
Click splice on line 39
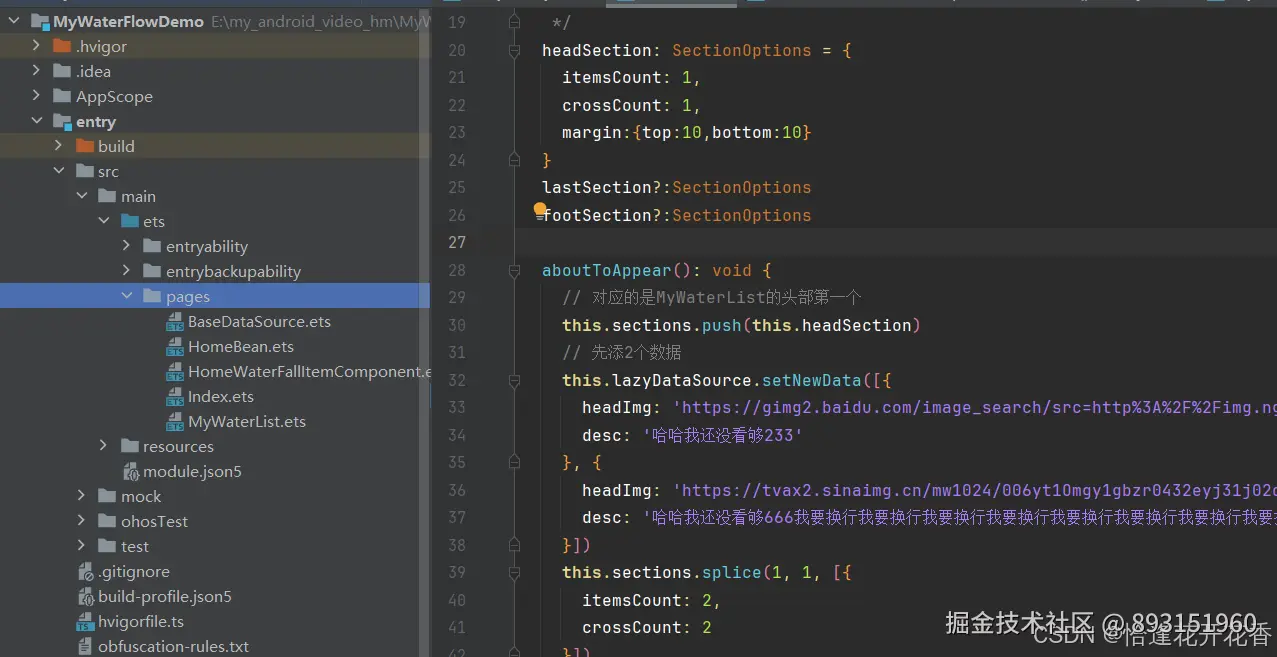(731, 572)
